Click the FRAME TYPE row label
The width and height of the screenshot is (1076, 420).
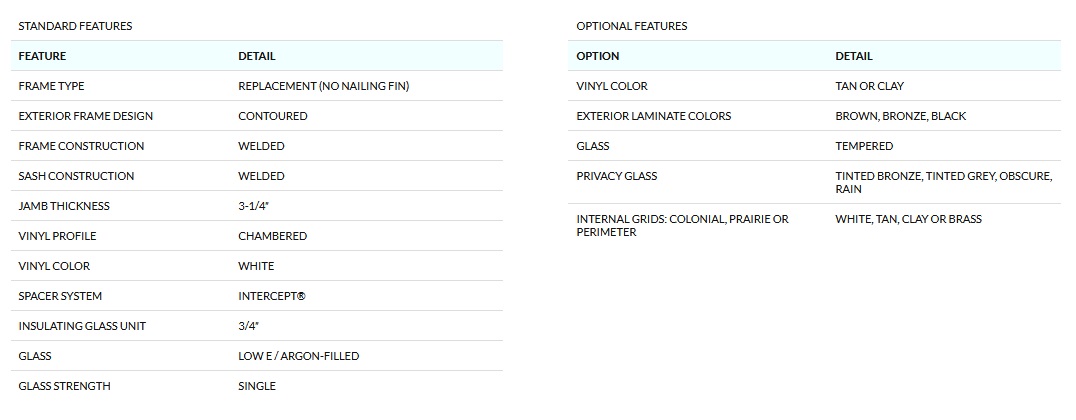click(51, 86)
